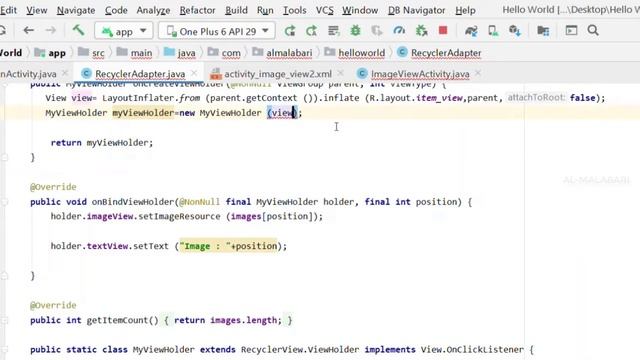Open the Run menu

click(x=265, y=10)
